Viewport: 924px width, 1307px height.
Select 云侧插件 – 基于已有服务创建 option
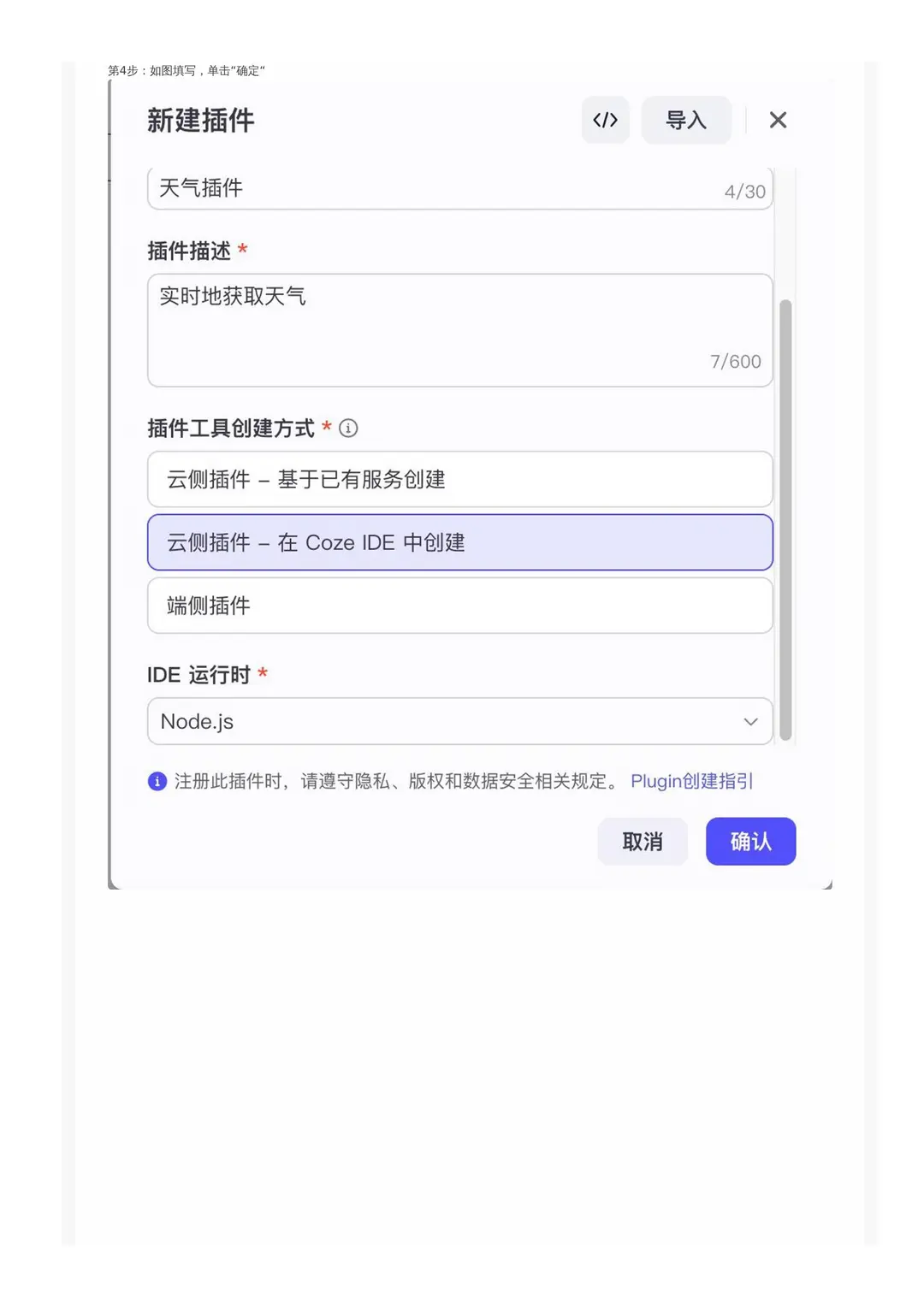(460, 479)
